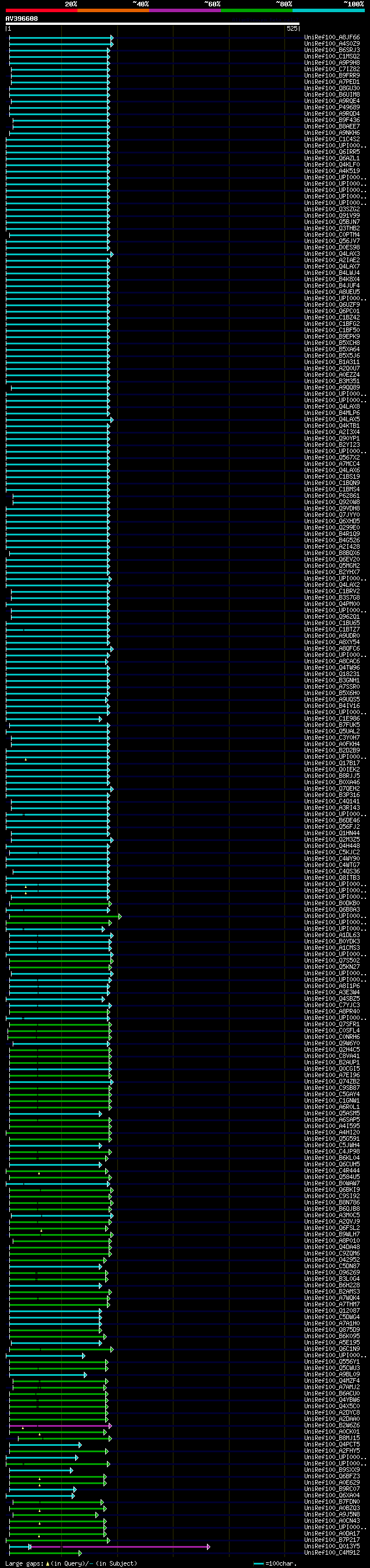Select hit label UniRef100_Q3SZG2
Image resolution: width=370 pixels, height=1568 pixels.
point(332,210)
